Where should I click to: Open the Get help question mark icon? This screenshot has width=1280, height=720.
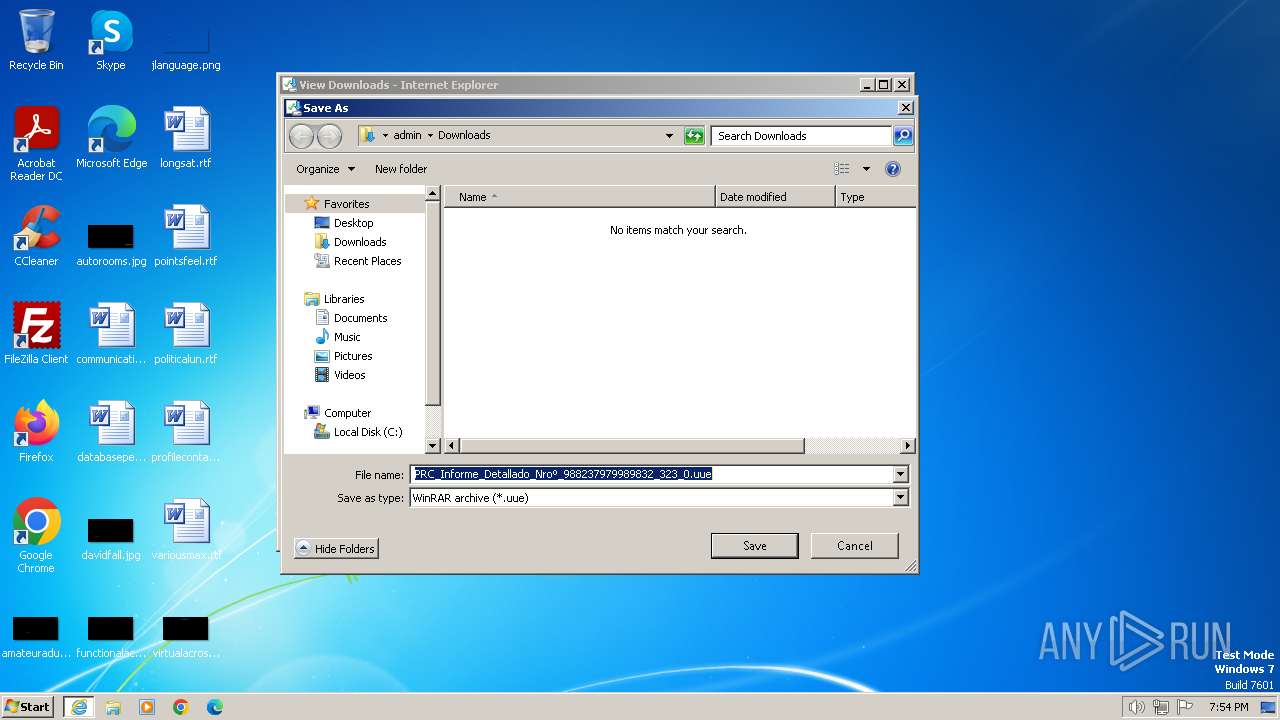(893, 169)
